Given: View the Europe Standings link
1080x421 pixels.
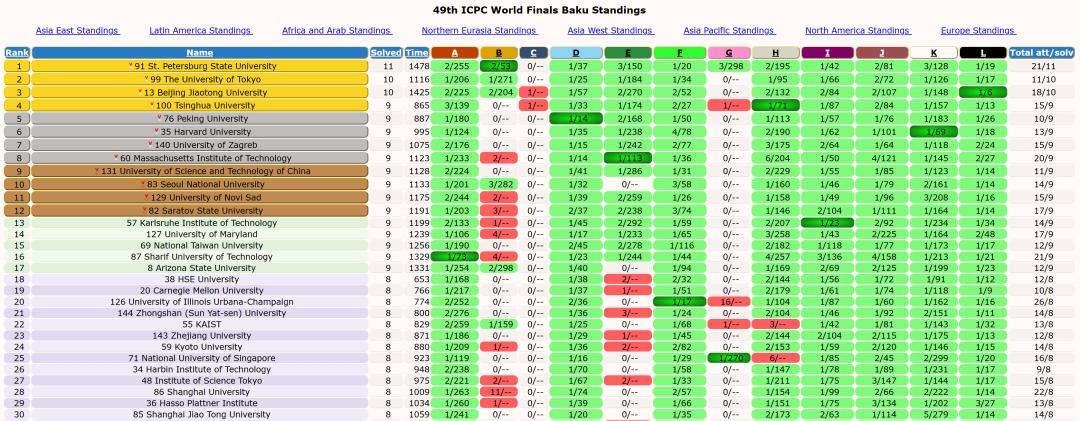Looking at the screenshot, I should pos(978,31).
